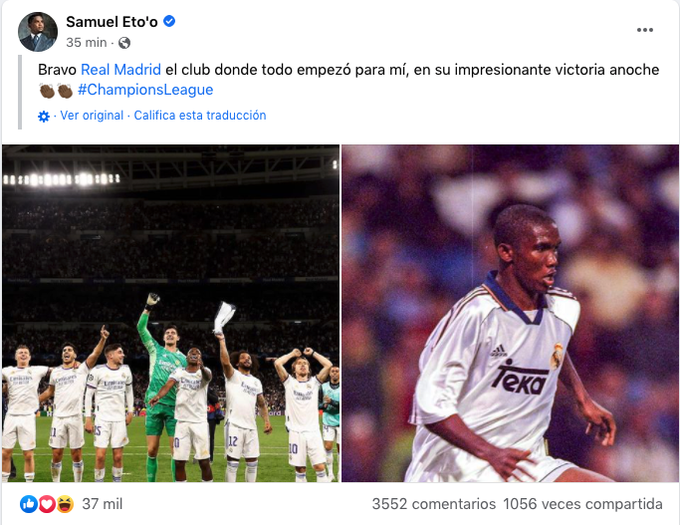Open Samuel Eto'o profile picture

(38, 32)
